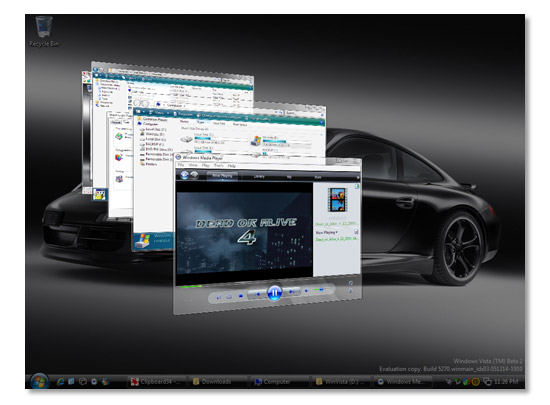Select the Dead_or_alive playlist entry
This screenshot has width=550, height=405.
coord(337,239)
